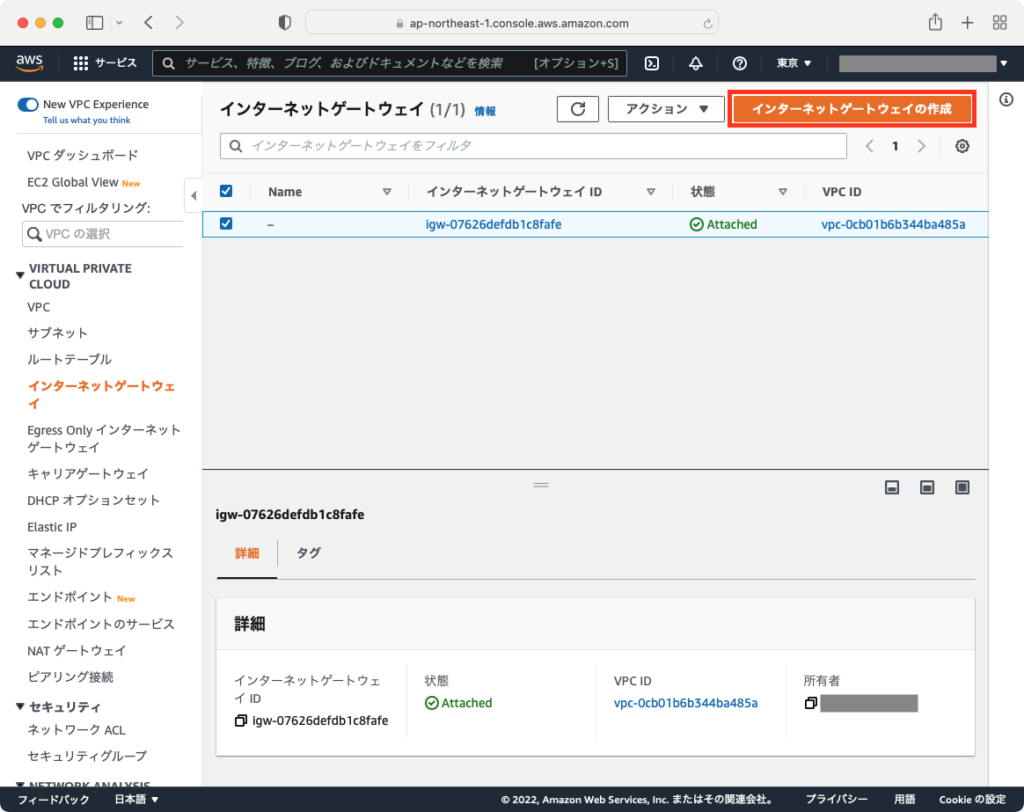Collapse the left navigation pane arrow
Image resolution: width=1024 pixels, height=812 pixels.
click(x=193, y=195)
